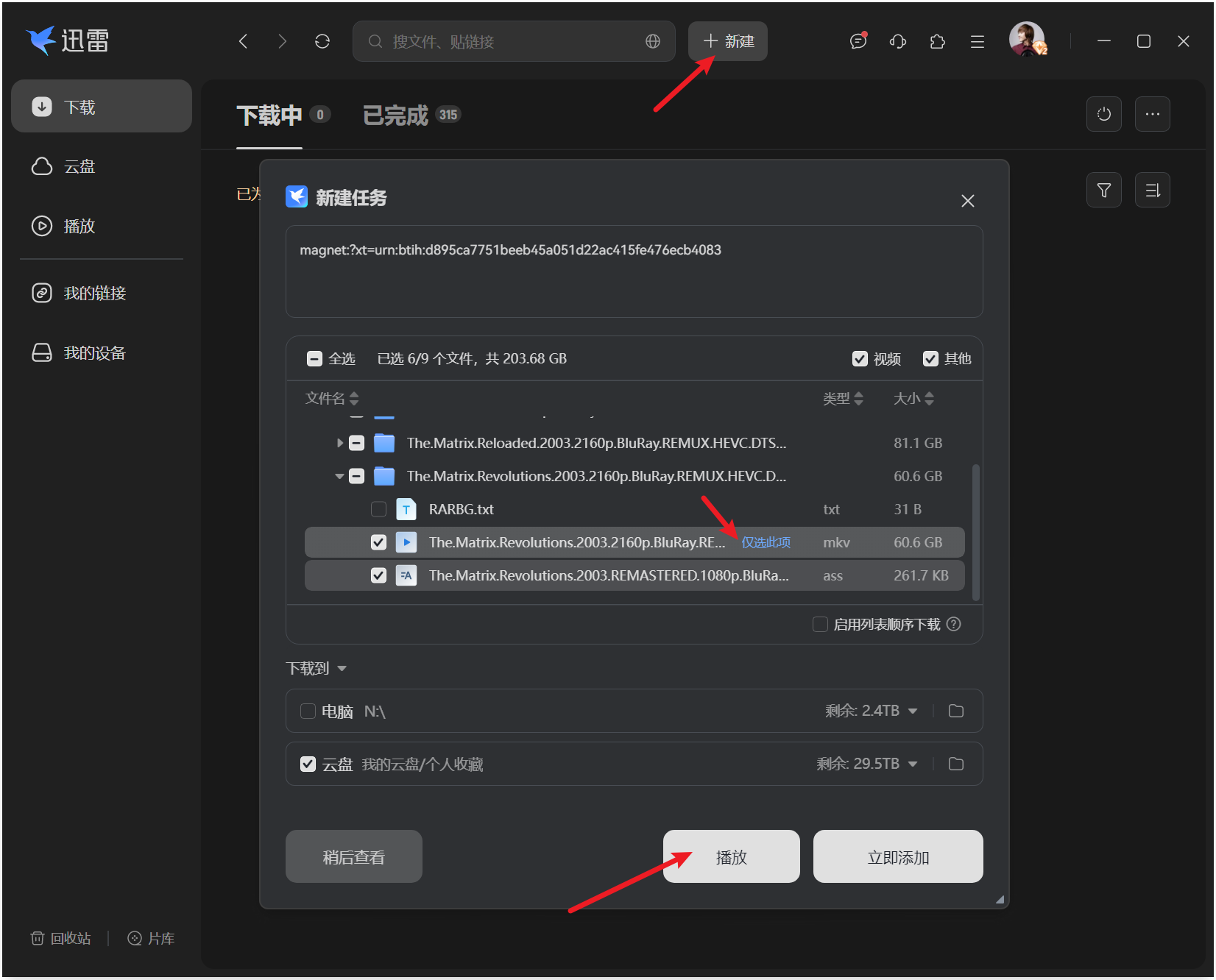Check the 电脑 download target checkbox
This screenshot has height=980, width=1216.
(x=308, y=711)
